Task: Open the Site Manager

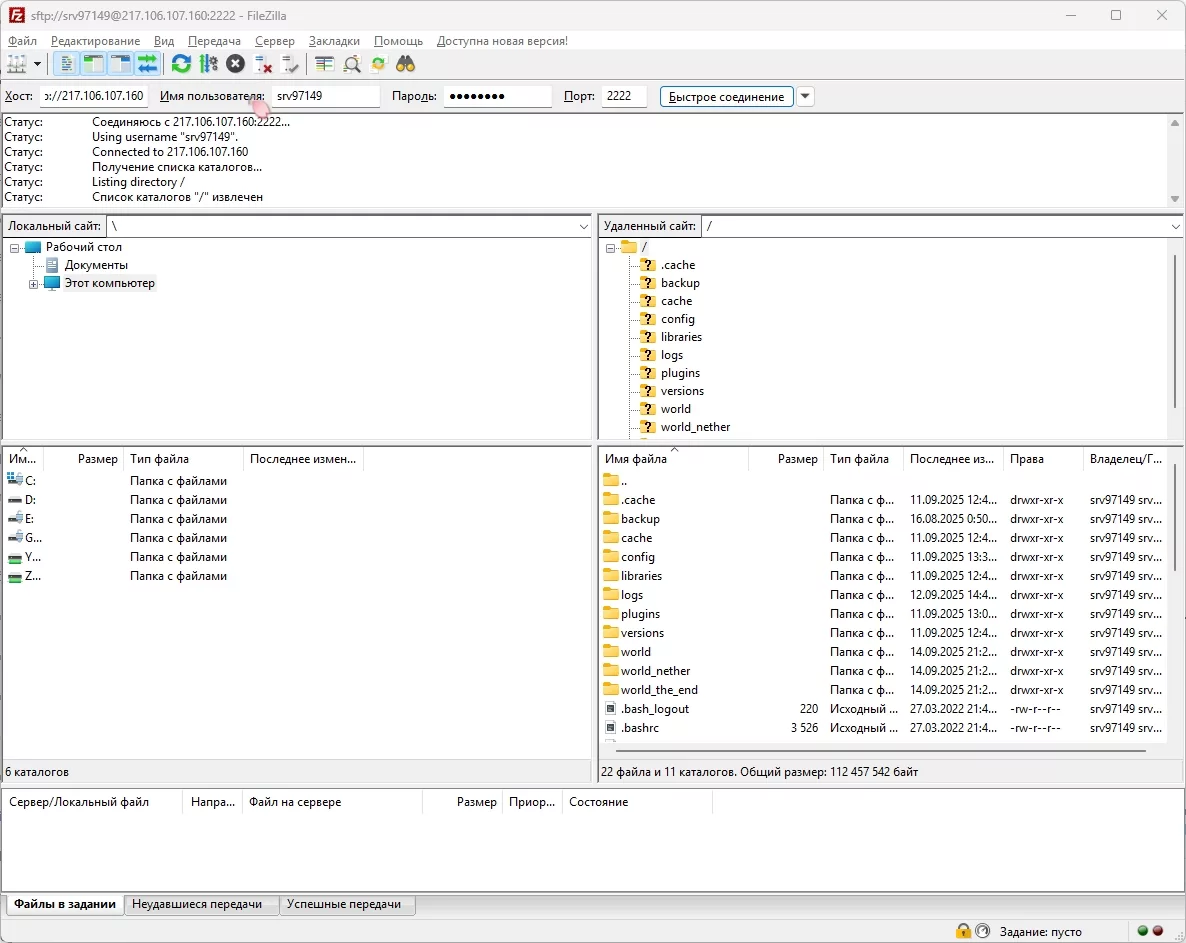Action: [x=17, y=63]
